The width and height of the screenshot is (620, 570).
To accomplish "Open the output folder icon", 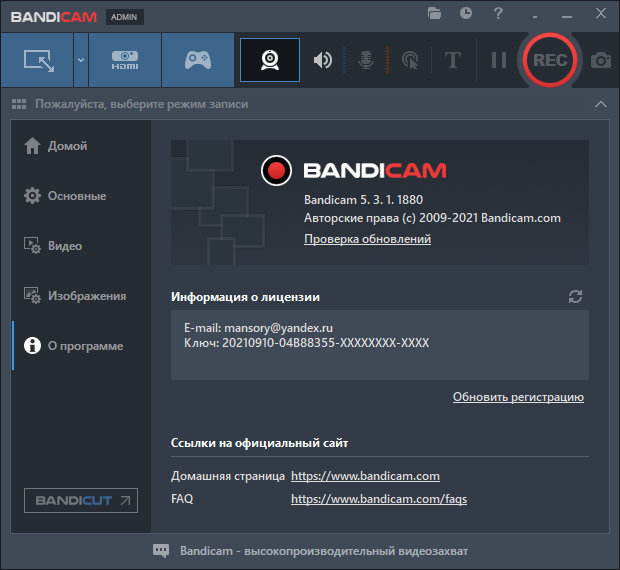I will (x=434, y=13).
